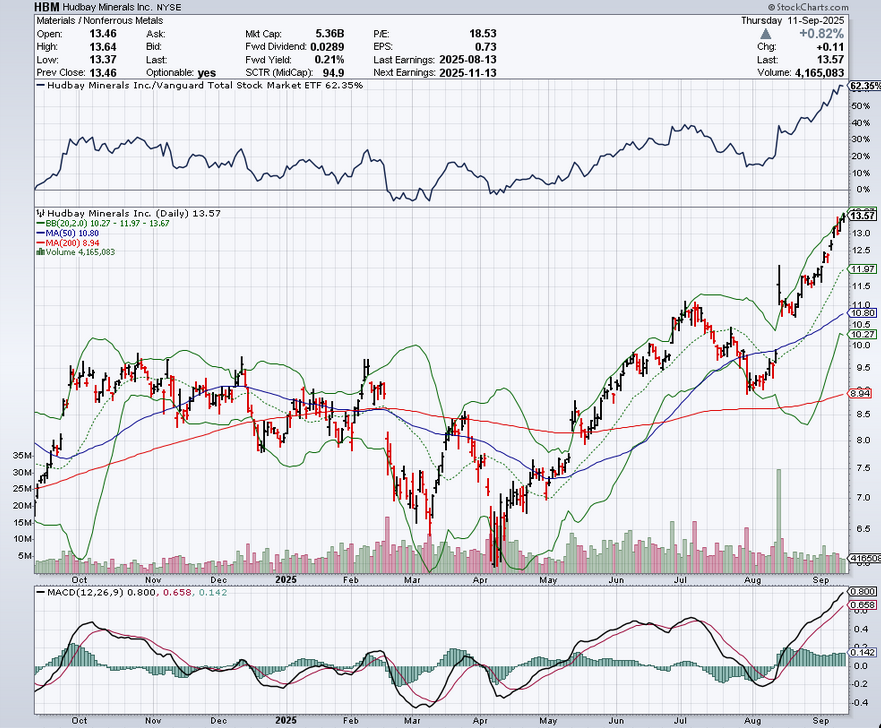This screenshot has height=728, width=881.
Task: Click the 11.97 middle band price tag
Action: point(862,269)
